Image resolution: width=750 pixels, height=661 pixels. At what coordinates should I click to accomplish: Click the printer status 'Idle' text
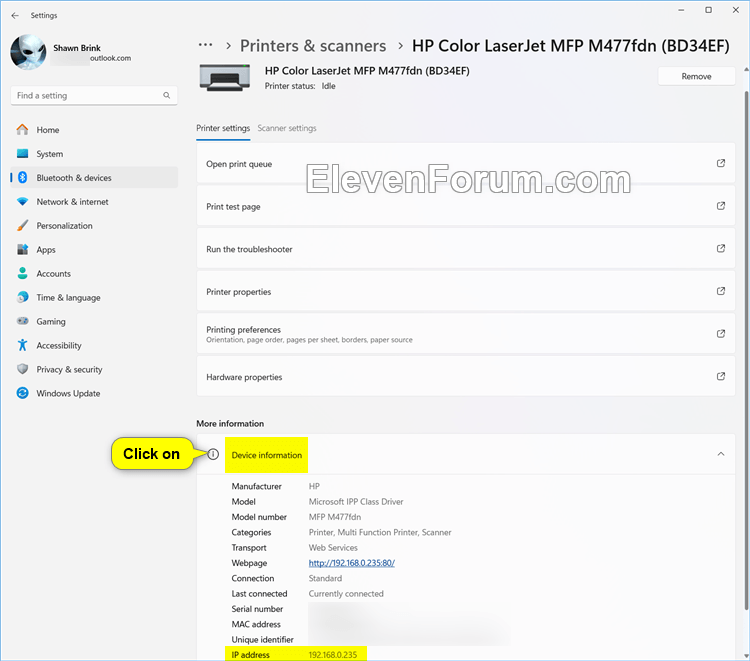[328, 86]
